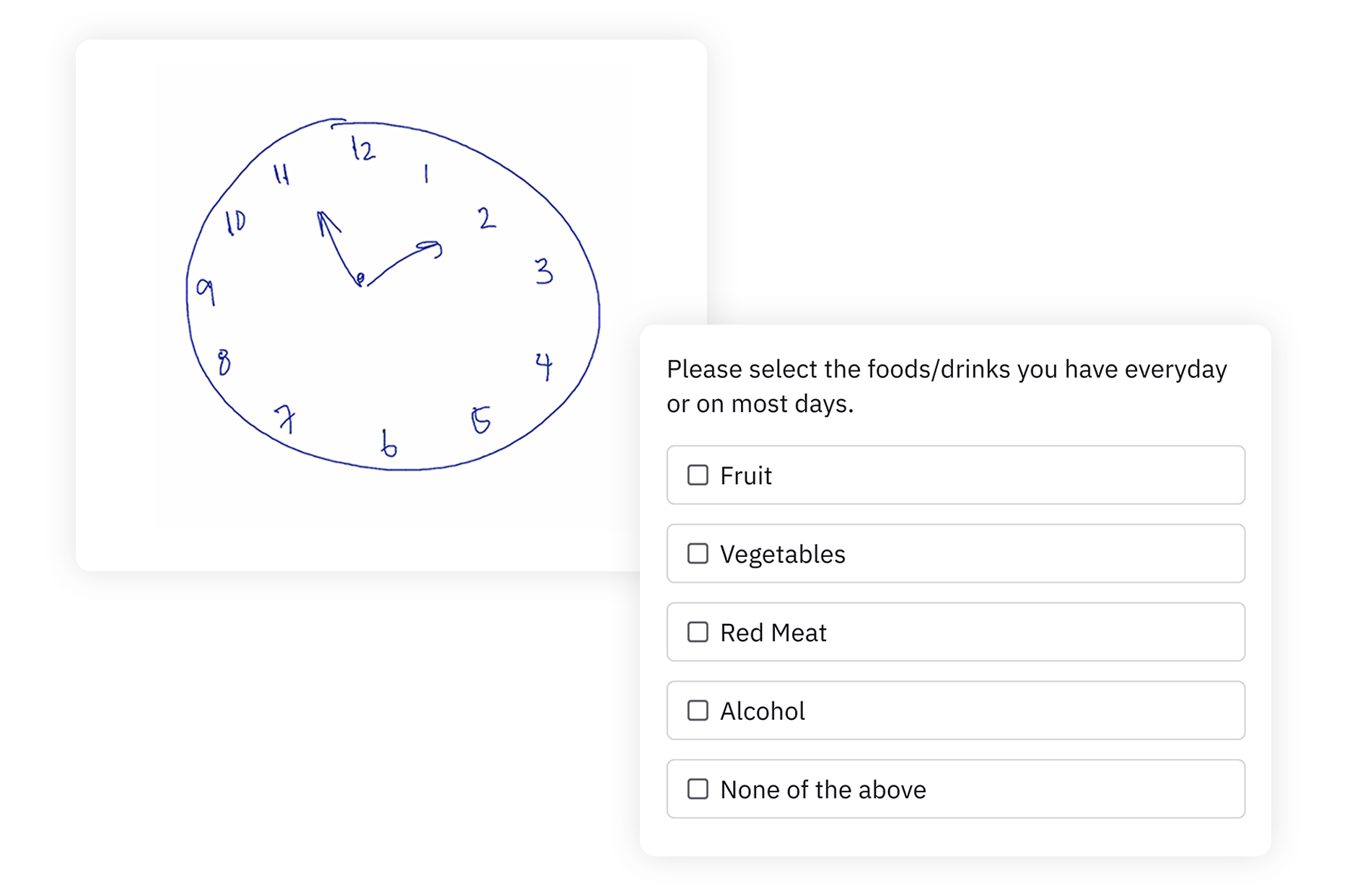Click the Fruit option label
The width and height of the screenshot is (1347, 896).
pos(745,475)
